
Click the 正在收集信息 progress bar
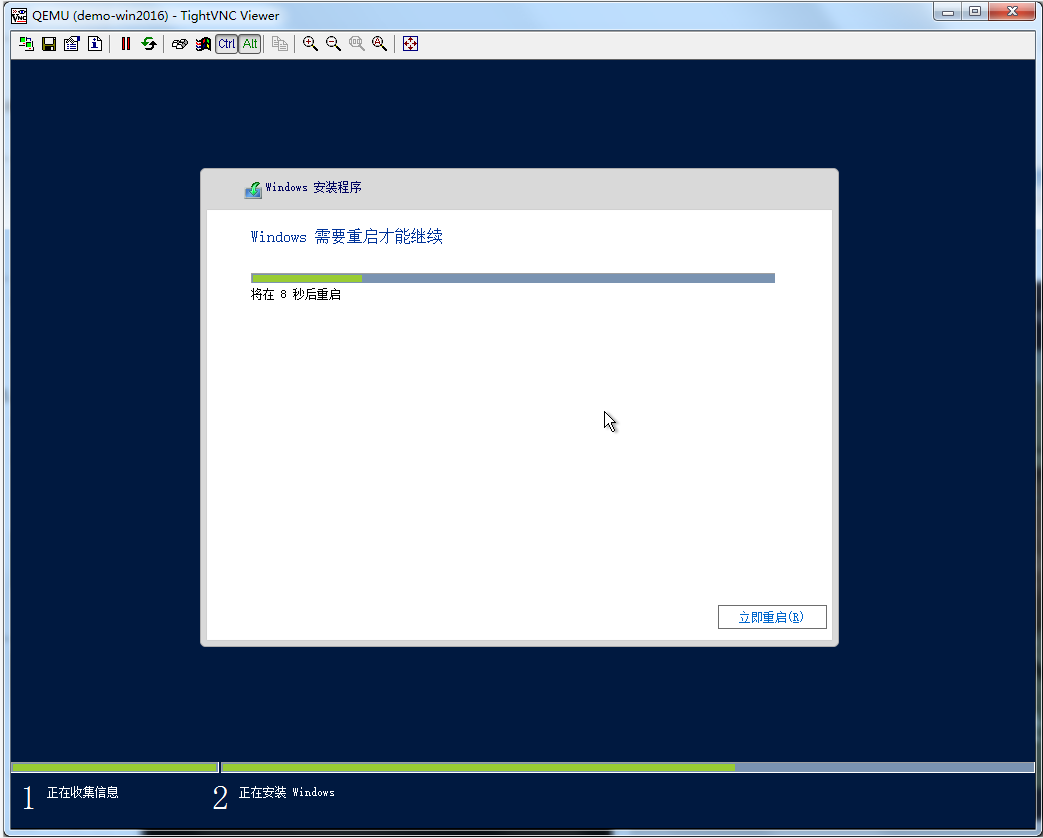[x=115, y=768]
